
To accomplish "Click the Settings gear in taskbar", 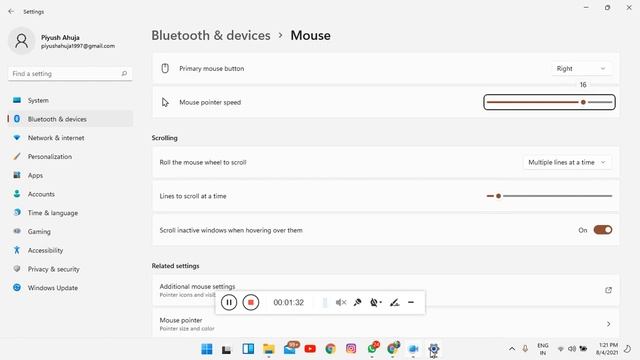I will 433,349.
